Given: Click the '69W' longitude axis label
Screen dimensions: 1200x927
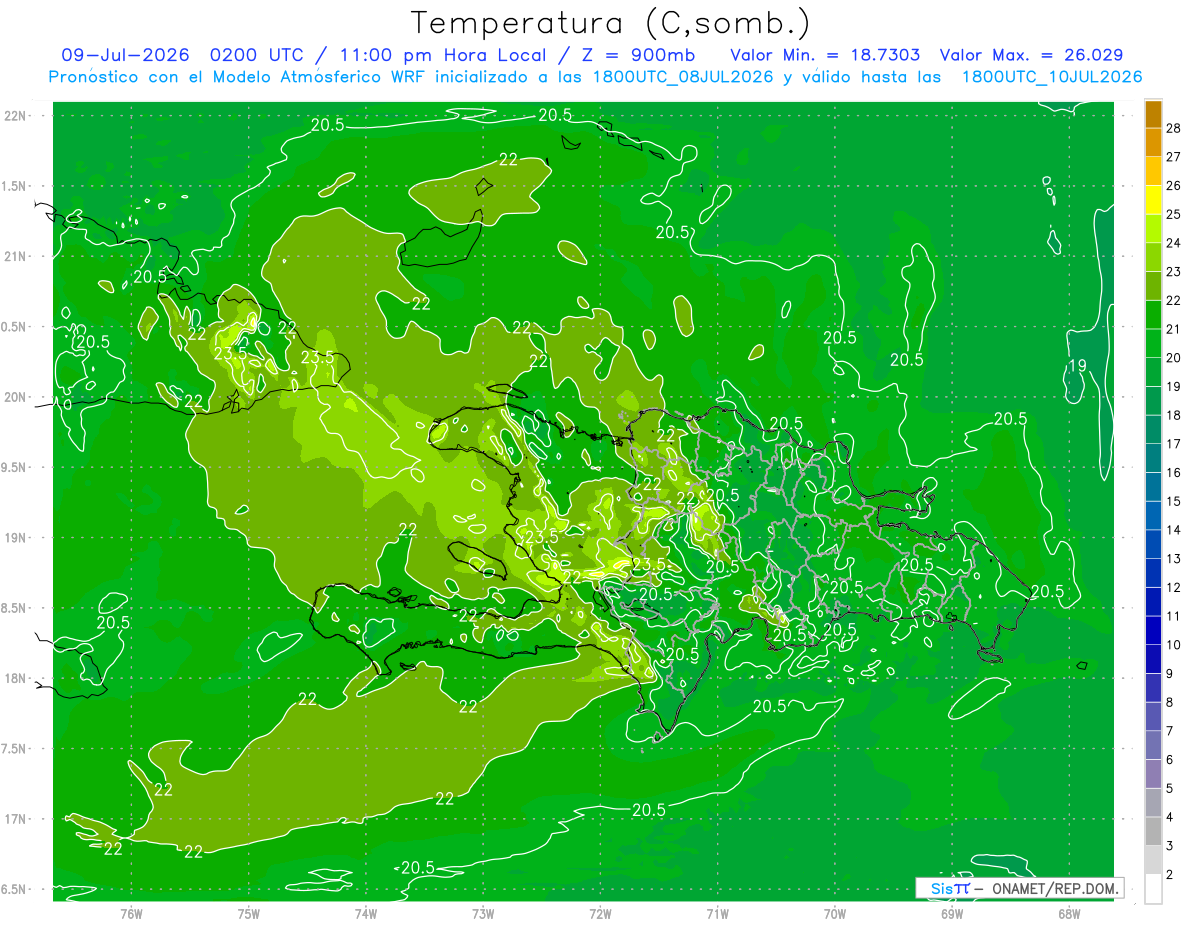Looking at the screenshot, I should (952, 913).
